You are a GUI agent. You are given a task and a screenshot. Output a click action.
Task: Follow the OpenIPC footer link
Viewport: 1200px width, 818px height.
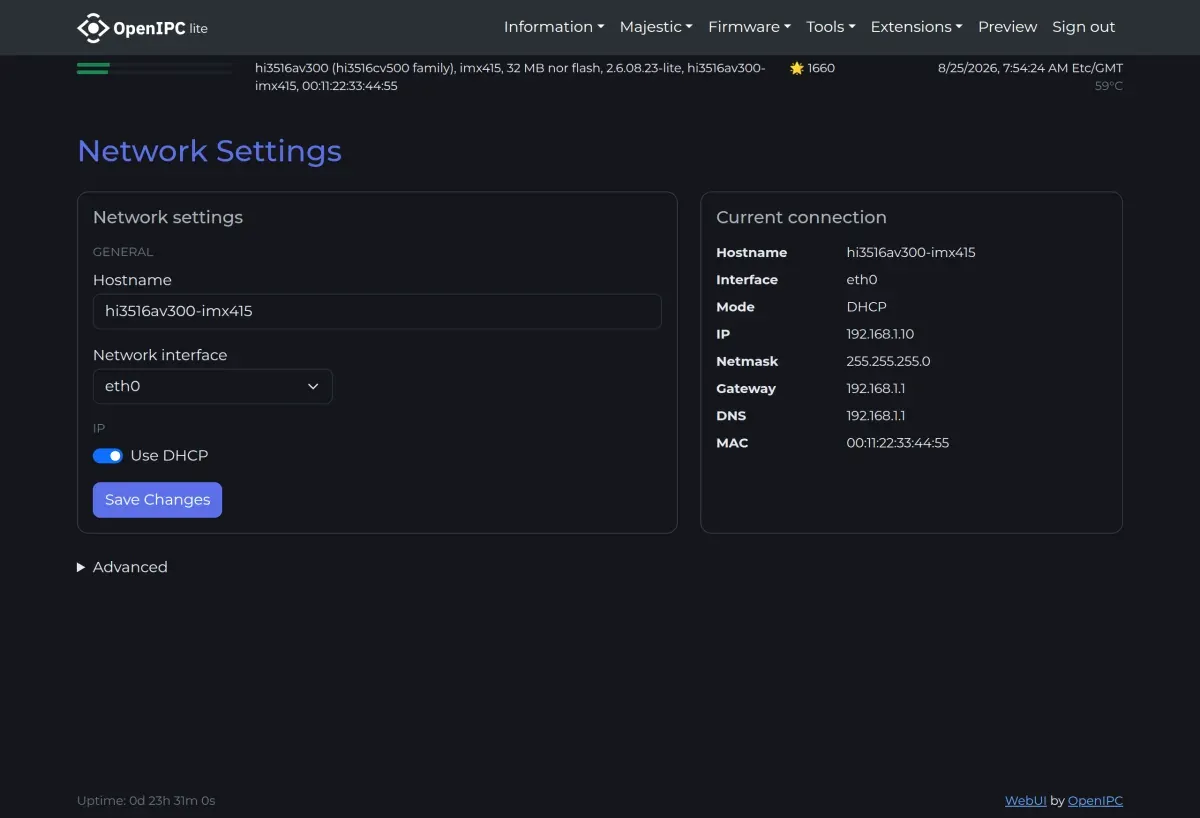point(1095,801)
